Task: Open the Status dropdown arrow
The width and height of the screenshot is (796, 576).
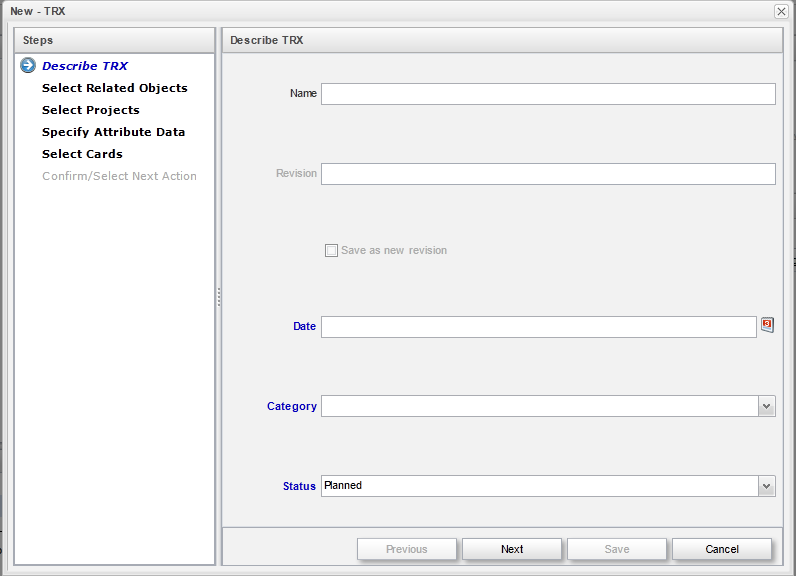Action: 766,486
